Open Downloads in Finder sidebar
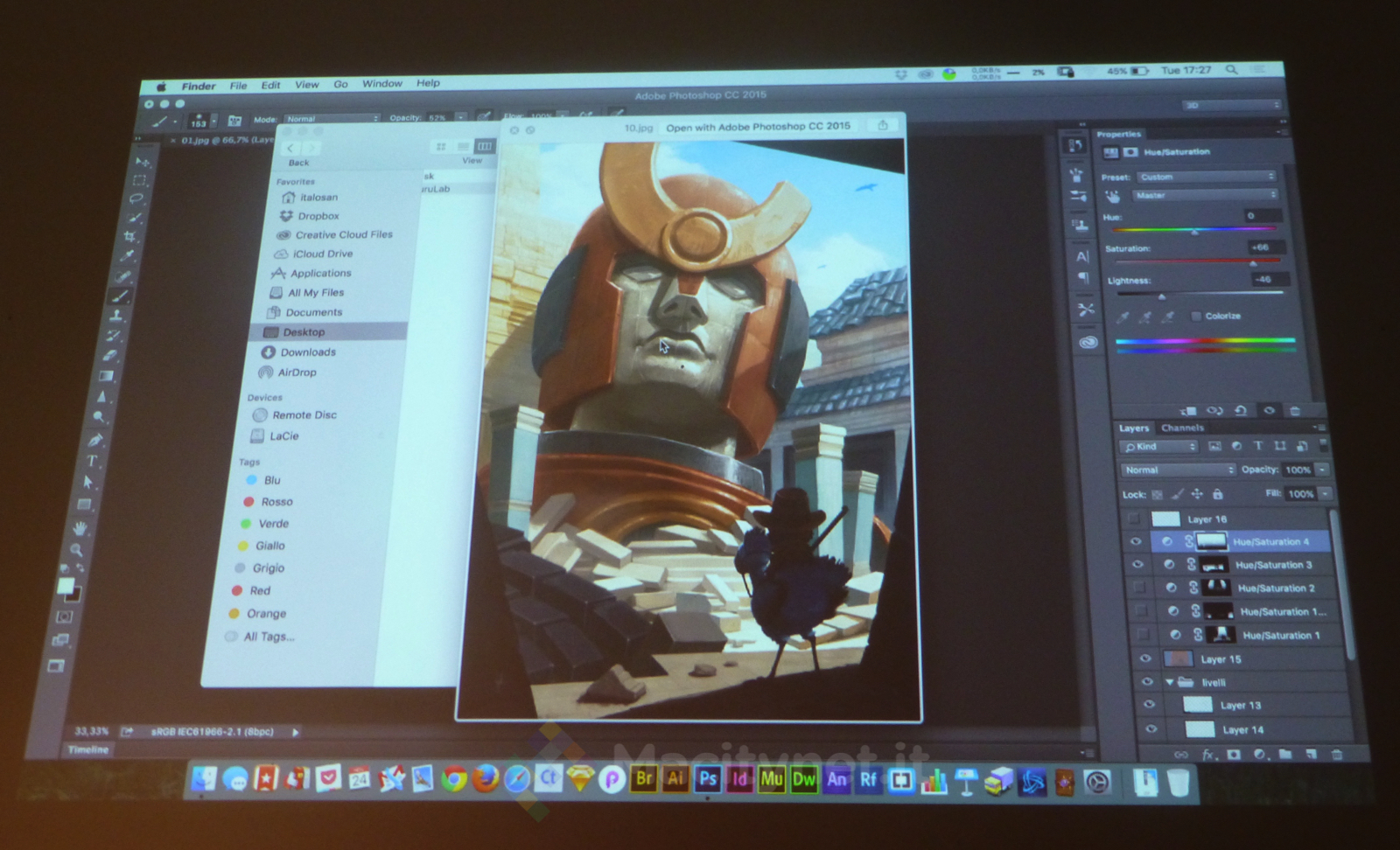The image size is (1400, 850). tap(308, 352)
